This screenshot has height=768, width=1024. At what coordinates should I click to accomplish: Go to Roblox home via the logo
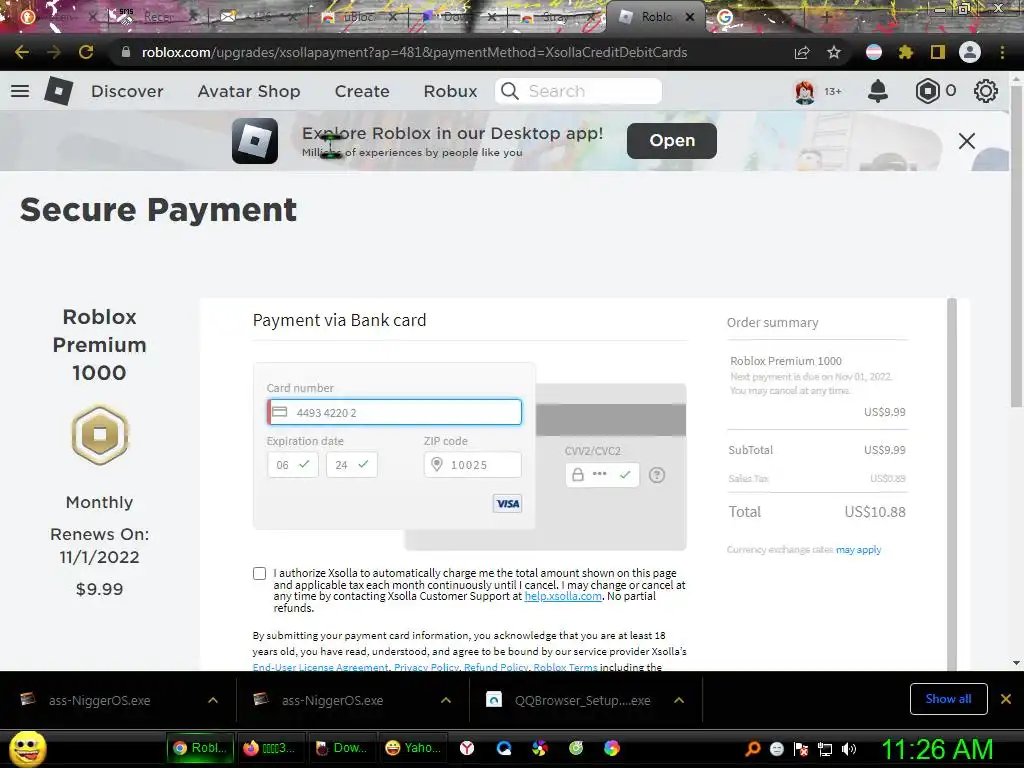(x=58, y=91)
